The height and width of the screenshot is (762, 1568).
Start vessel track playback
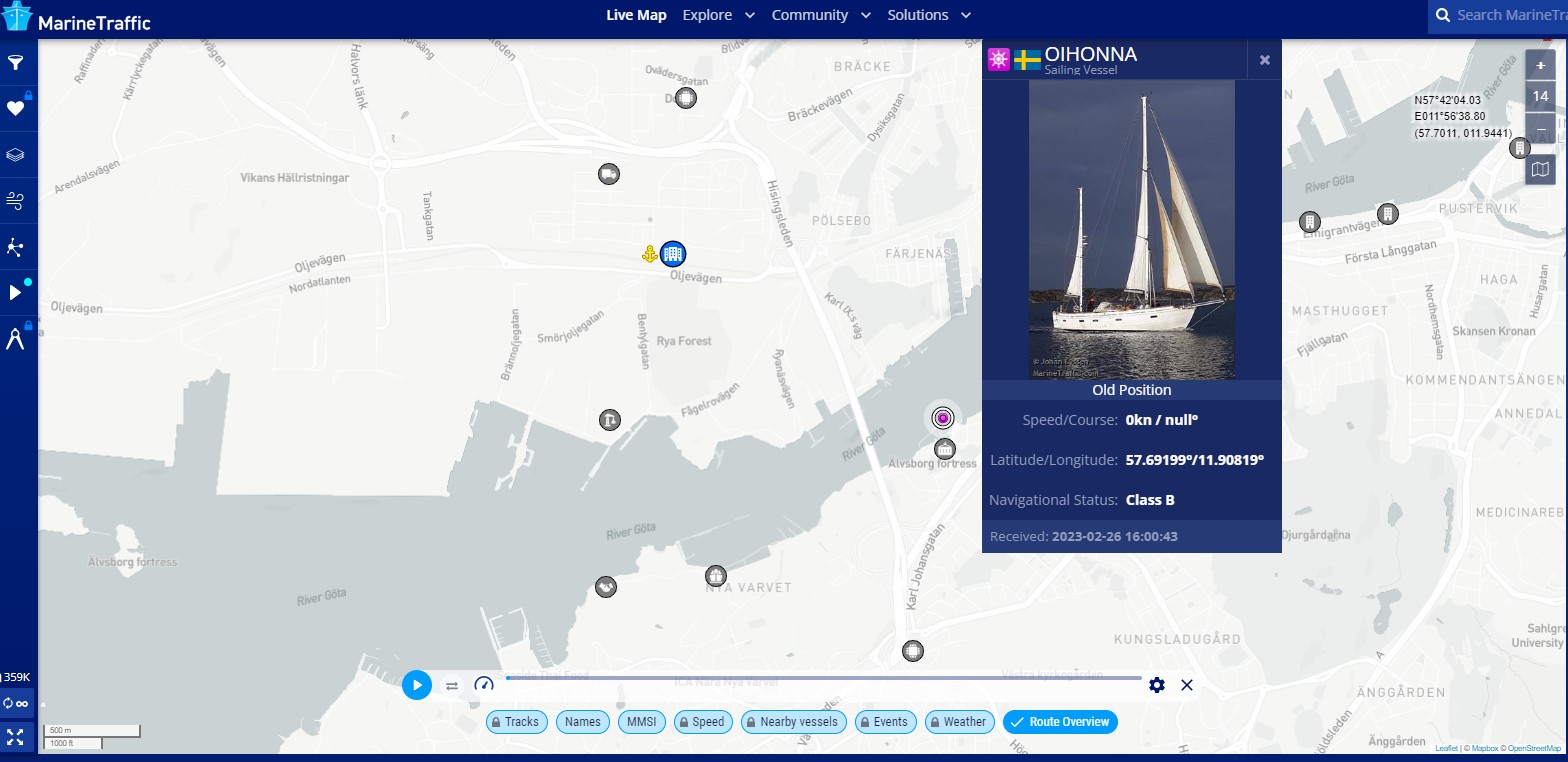417,685
